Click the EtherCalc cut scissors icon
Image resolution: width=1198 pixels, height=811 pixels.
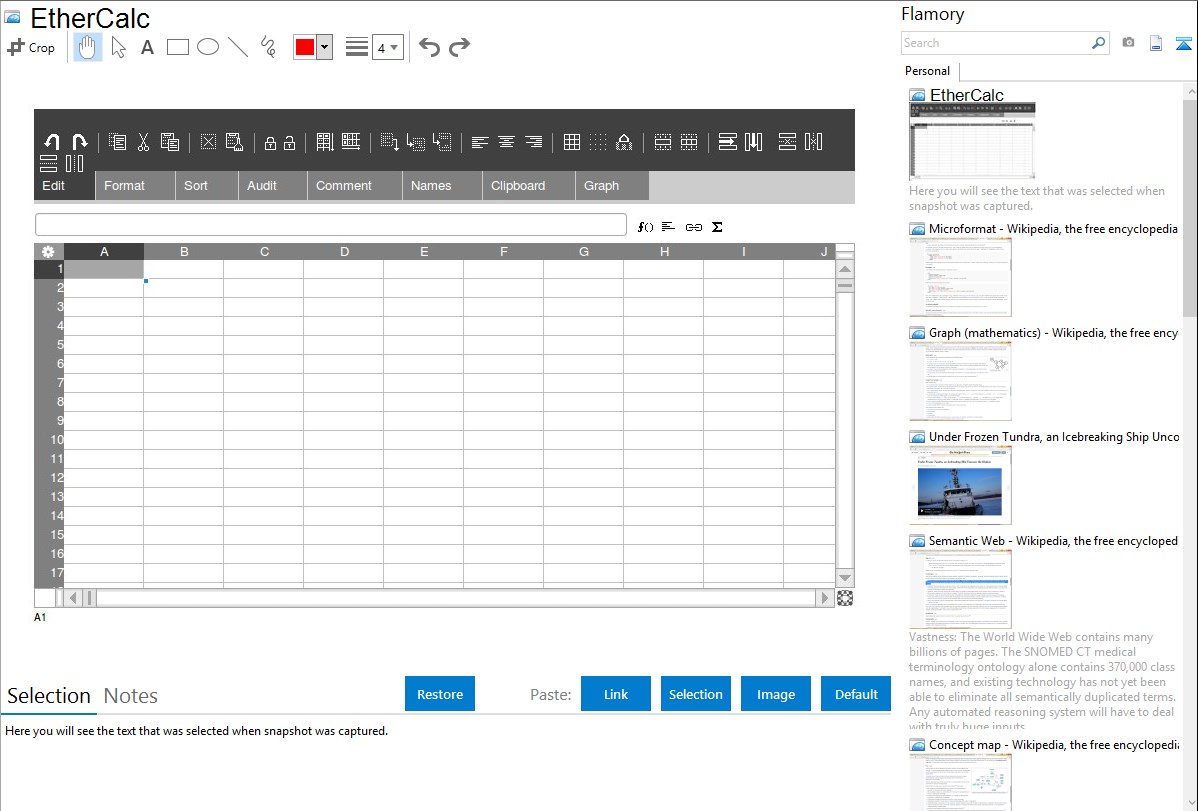143,141
